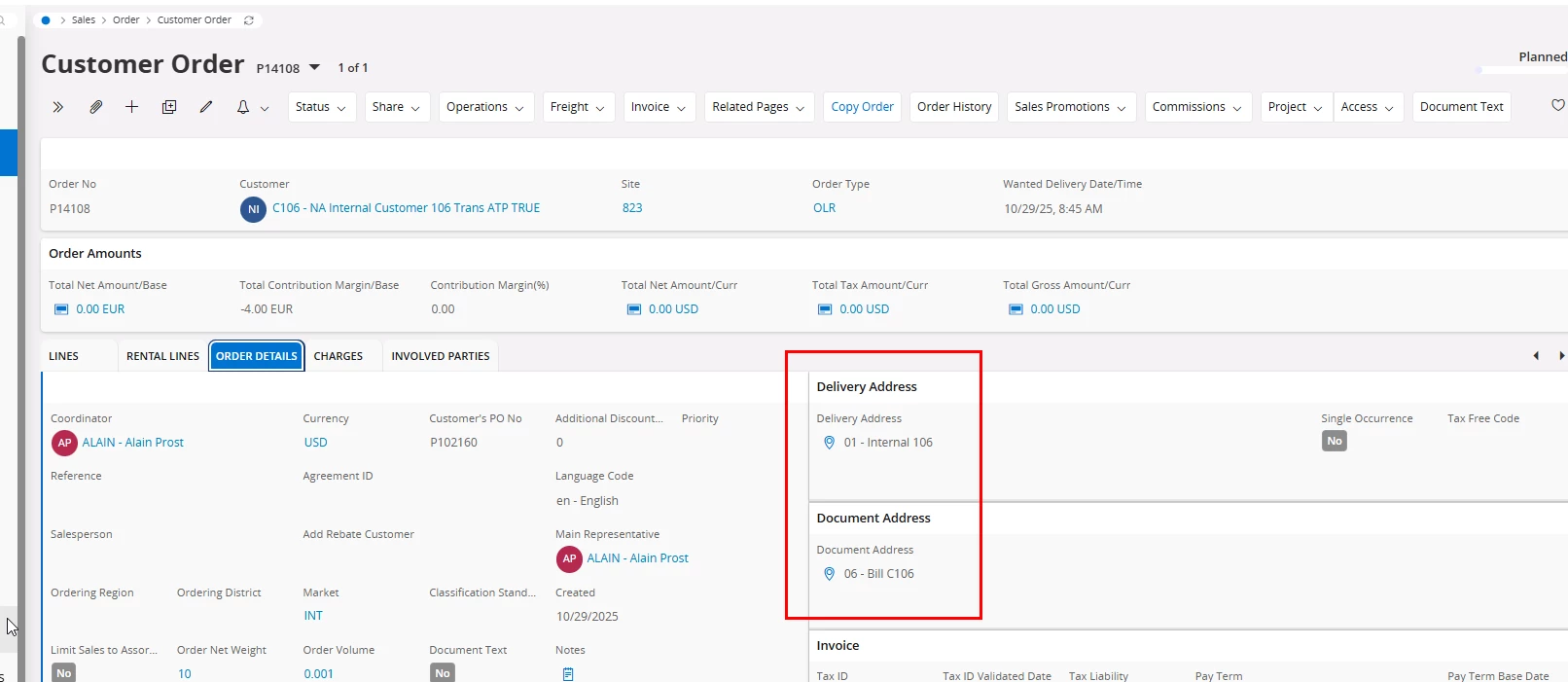Click the notification bell icon

pos(243,107)
